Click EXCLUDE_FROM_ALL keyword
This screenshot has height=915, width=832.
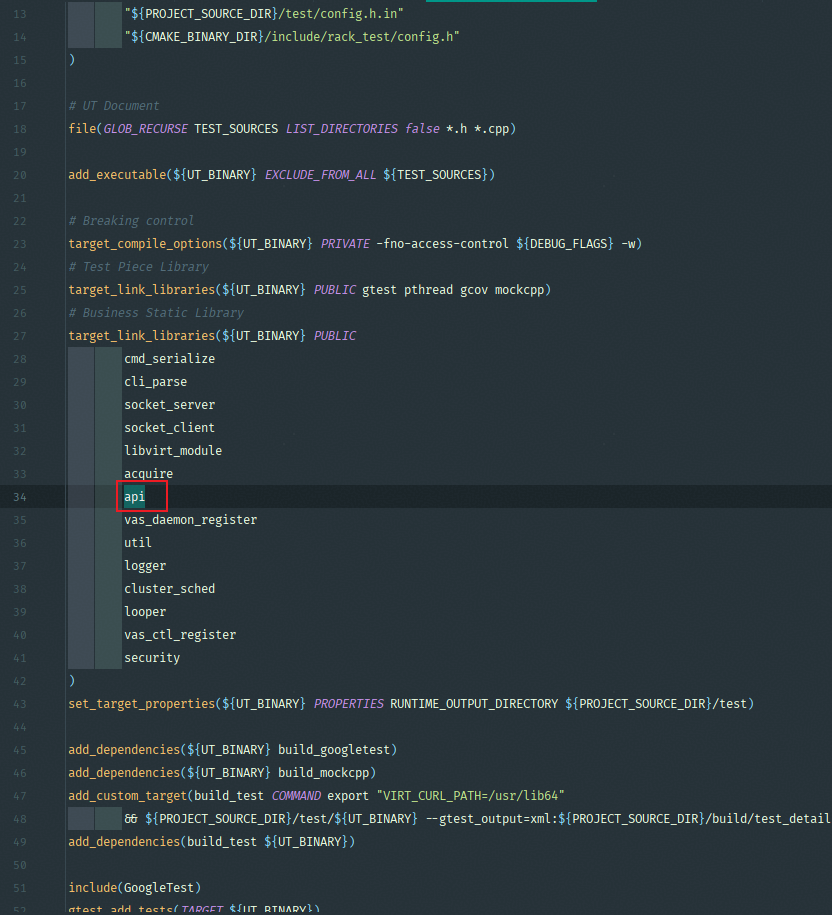320,175
